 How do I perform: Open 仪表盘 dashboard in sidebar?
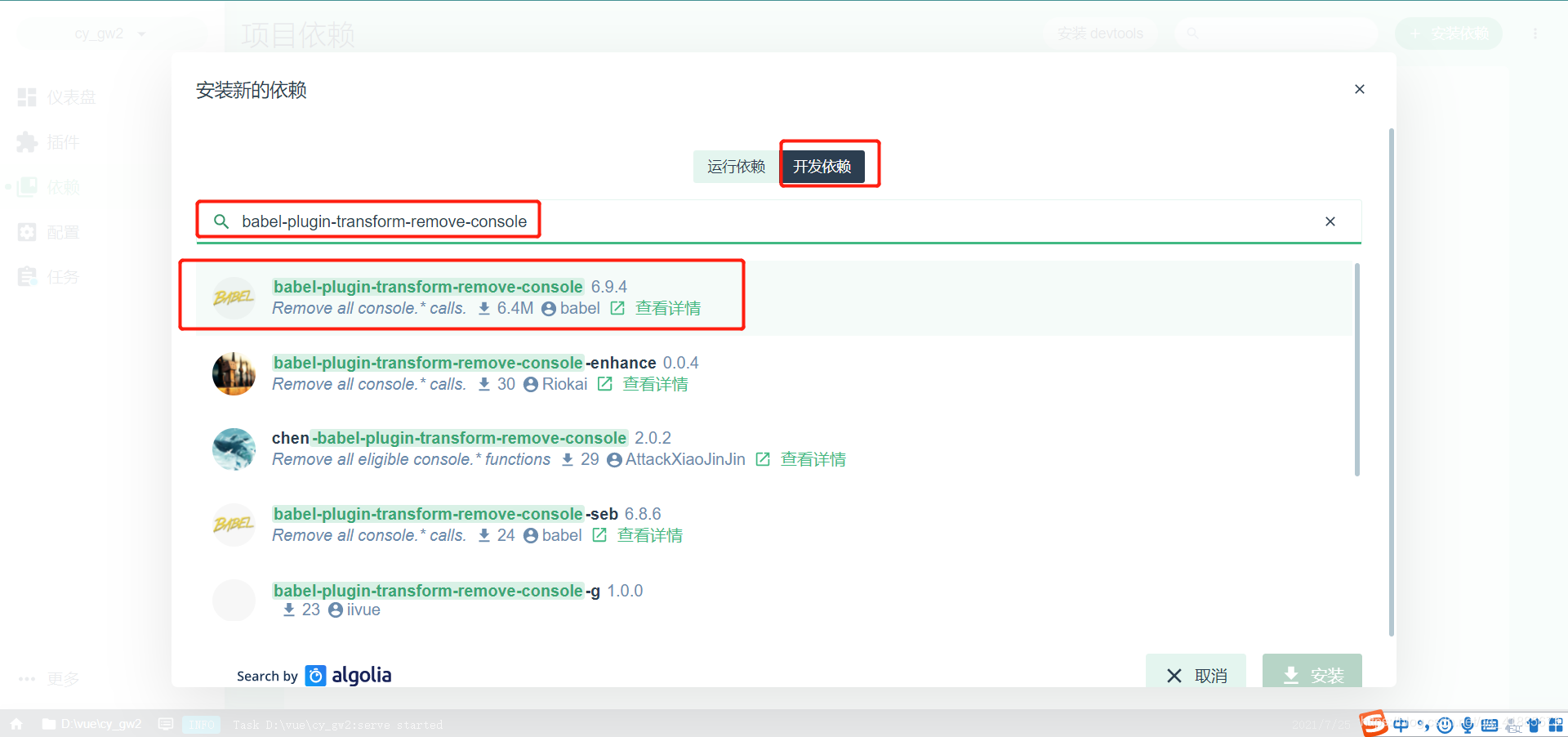pyautogui.click(x=57, y=97)
